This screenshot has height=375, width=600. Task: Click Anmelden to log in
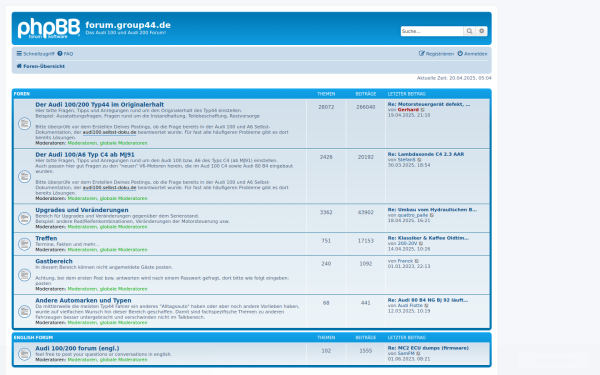click(473, 54)
